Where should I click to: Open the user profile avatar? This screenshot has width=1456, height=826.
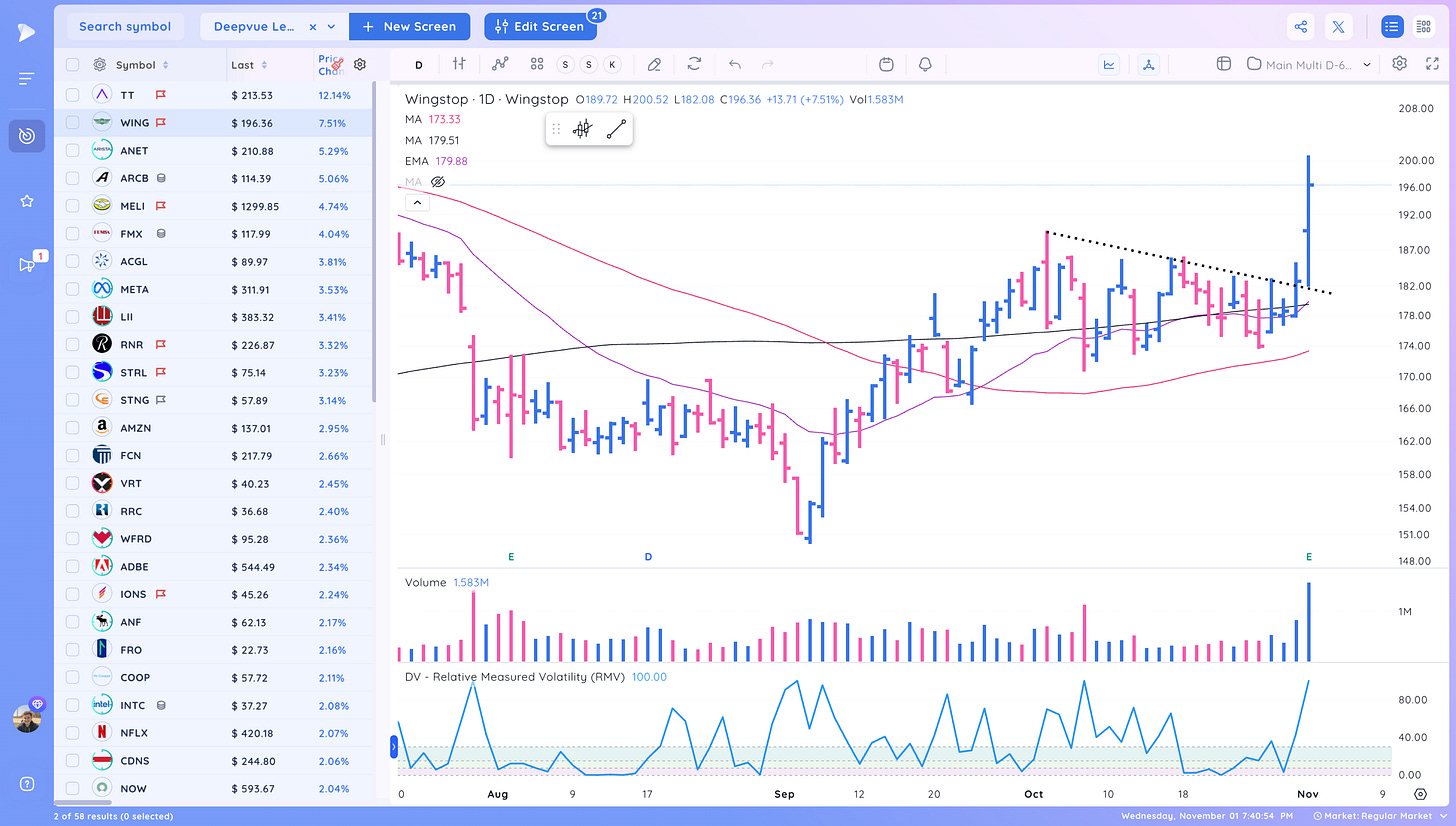27,718
